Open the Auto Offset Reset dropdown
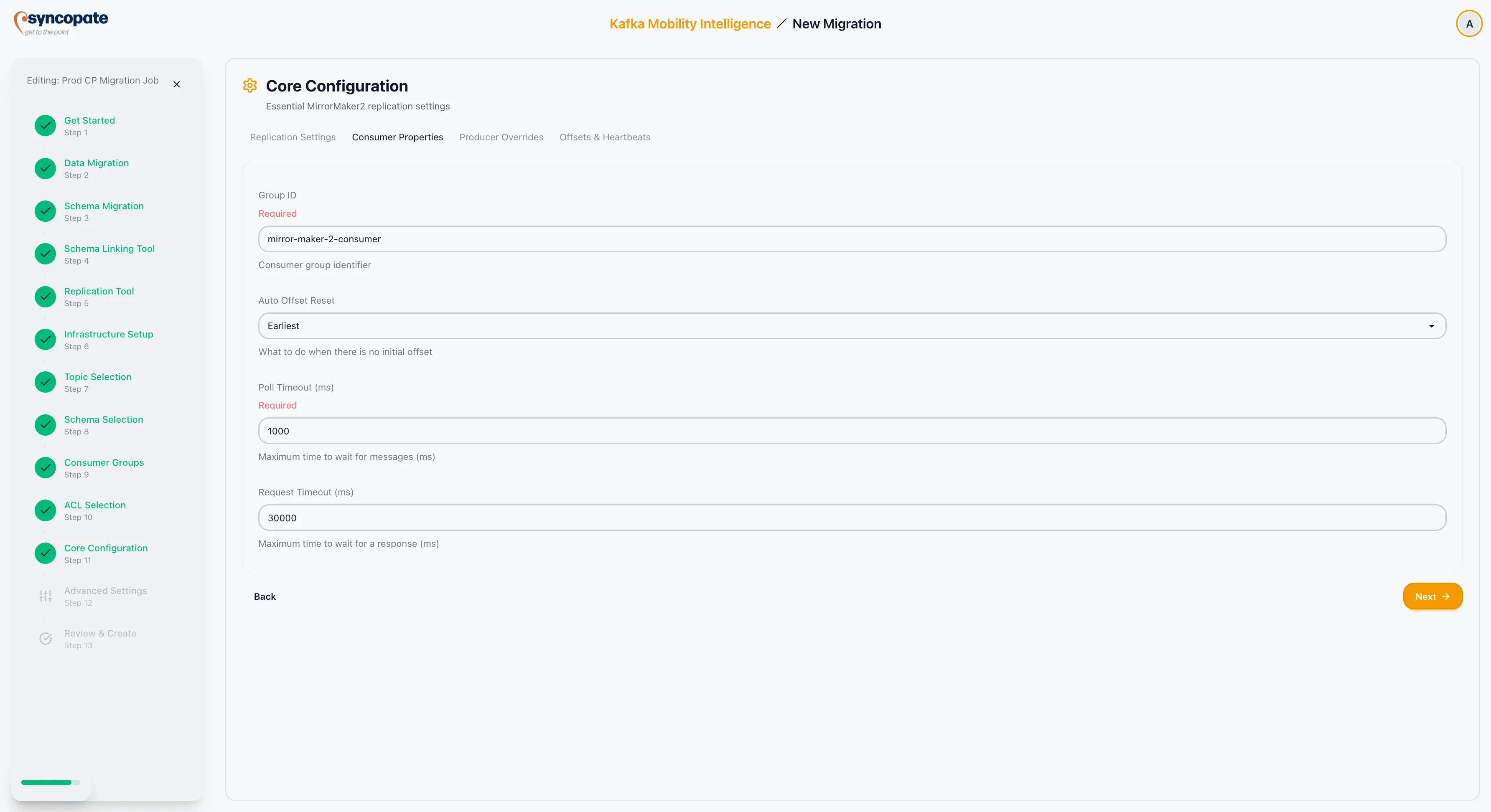1491x812 pixels. click(x=851, y=326)
